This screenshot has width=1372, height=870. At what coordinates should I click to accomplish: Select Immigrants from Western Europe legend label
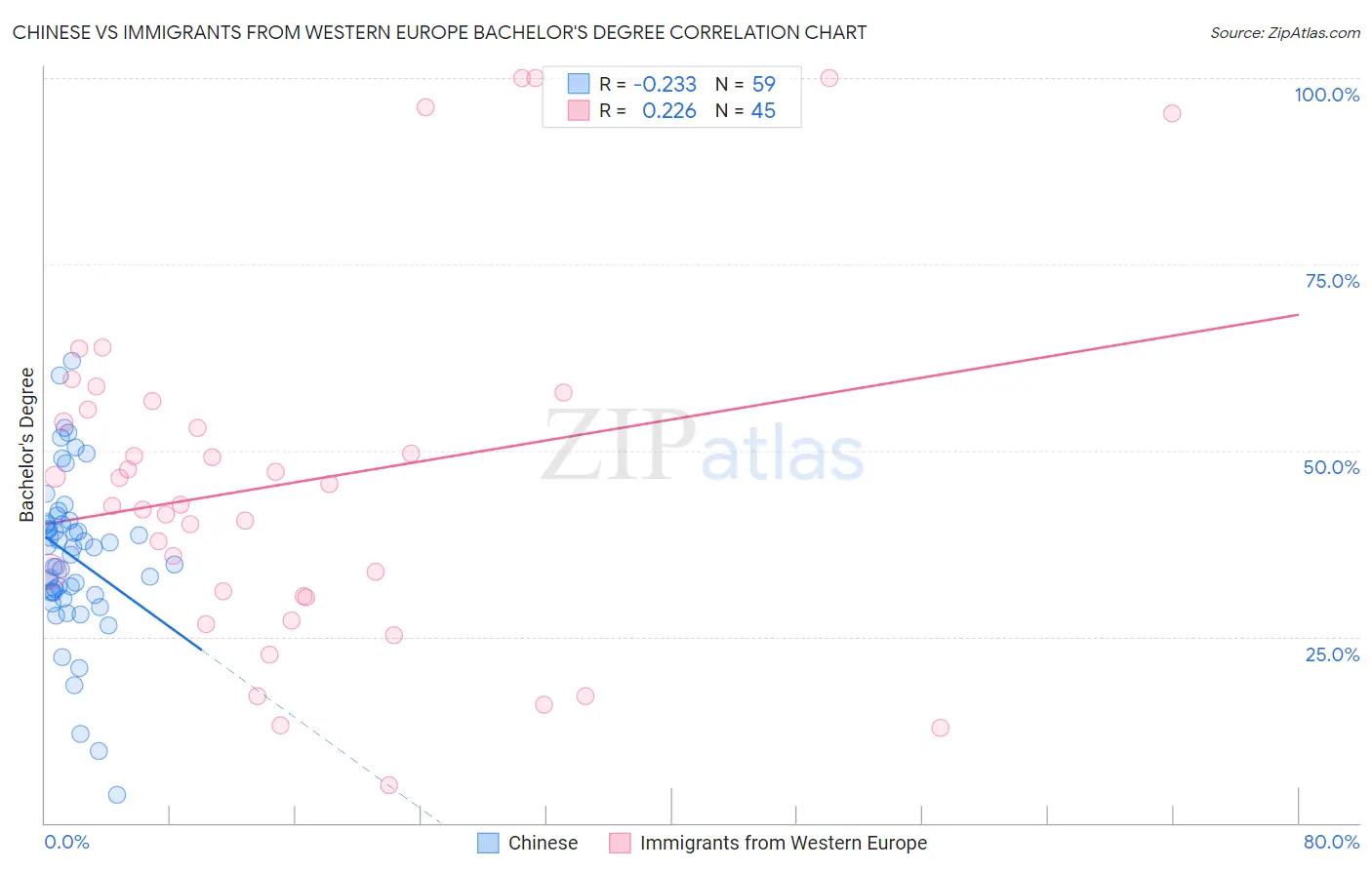coord(784,843)
